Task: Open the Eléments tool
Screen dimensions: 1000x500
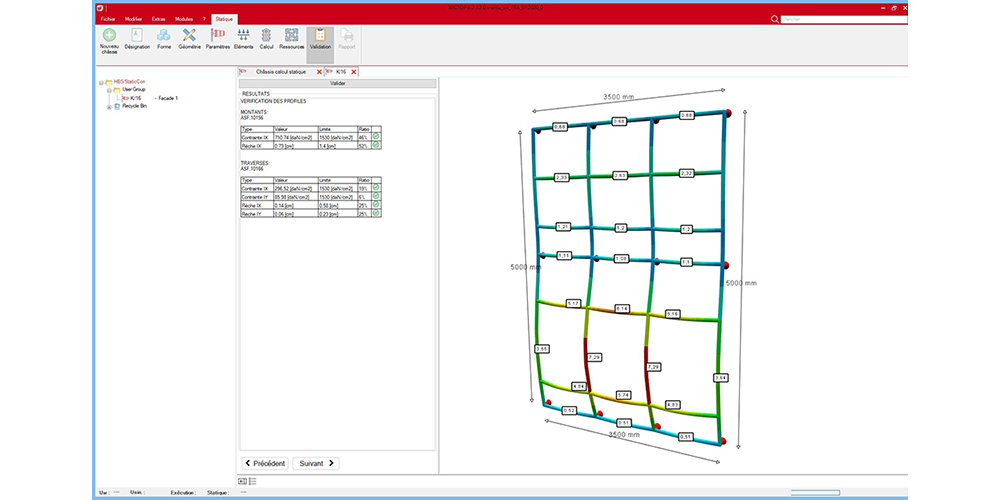Action: pos(243,35)
